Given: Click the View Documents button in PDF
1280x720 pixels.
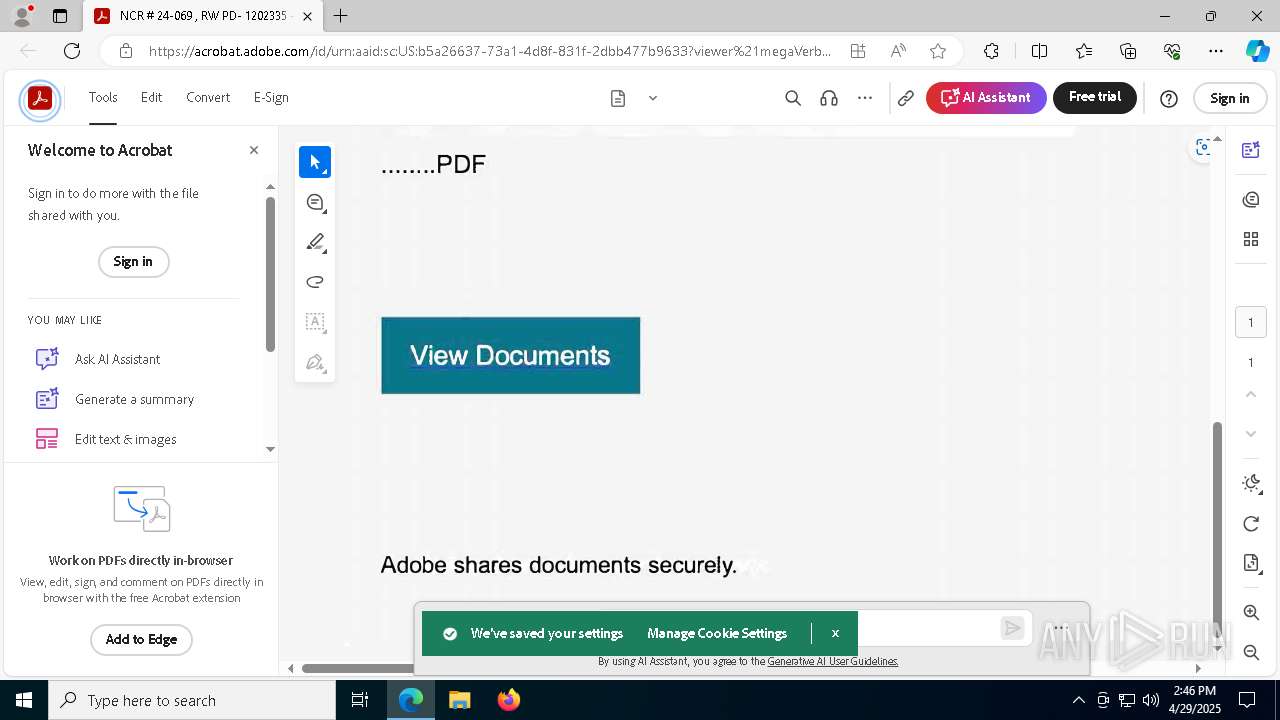Looking at the screenshot, I should click(x=510, y=355).
